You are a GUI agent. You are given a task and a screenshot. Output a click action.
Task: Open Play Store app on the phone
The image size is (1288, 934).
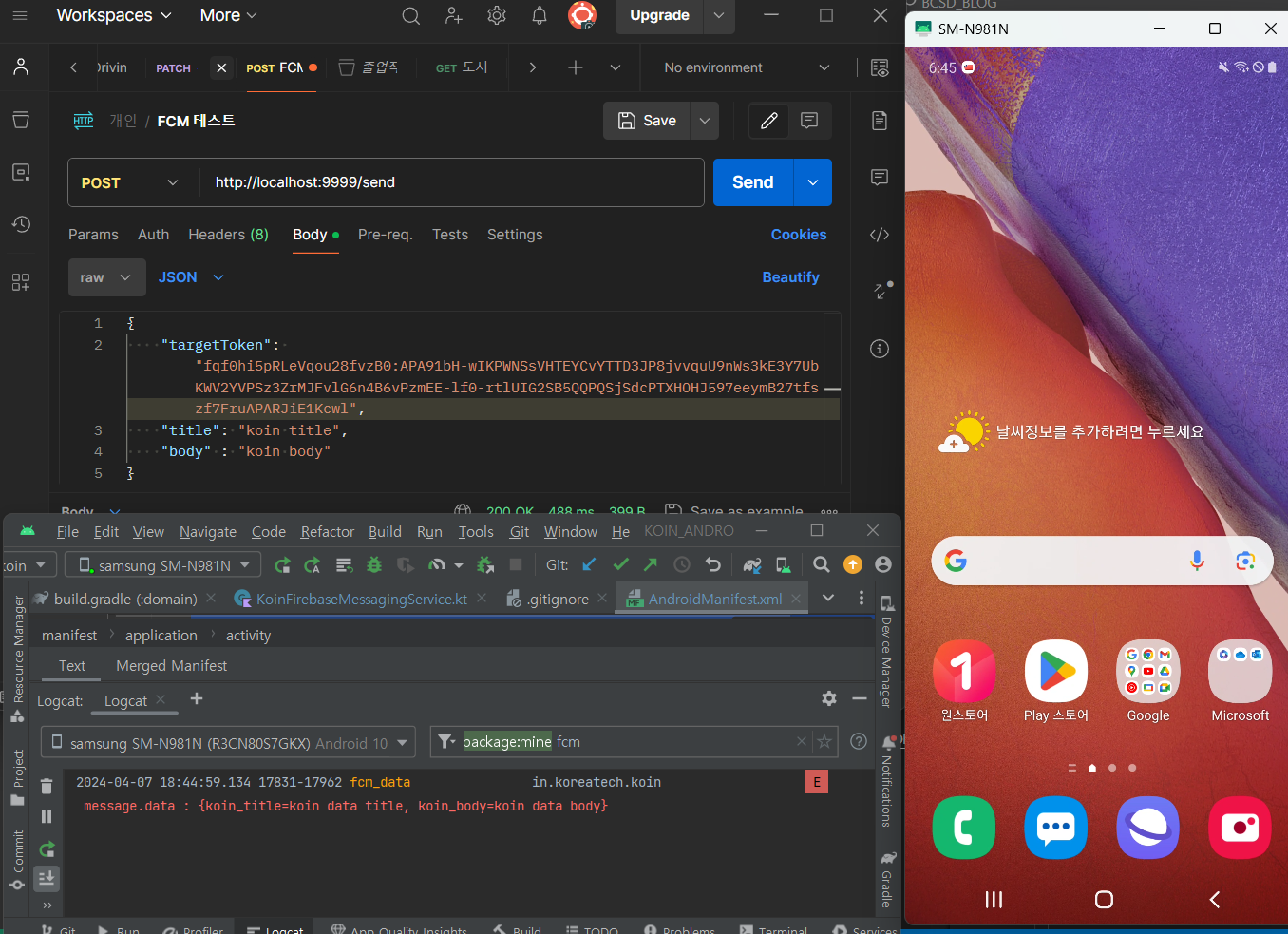[x=1056, y=671]
